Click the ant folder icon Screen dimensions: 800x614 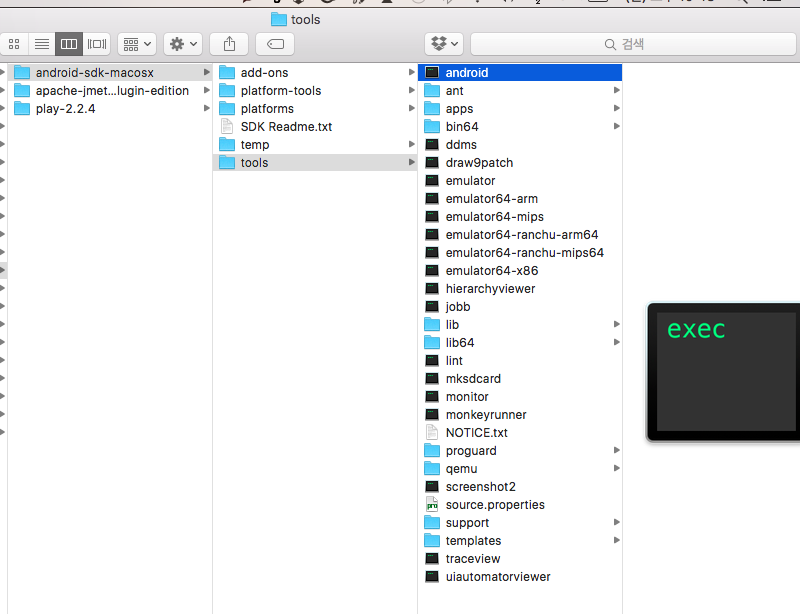pyautogui.click(x=432, y=91)
